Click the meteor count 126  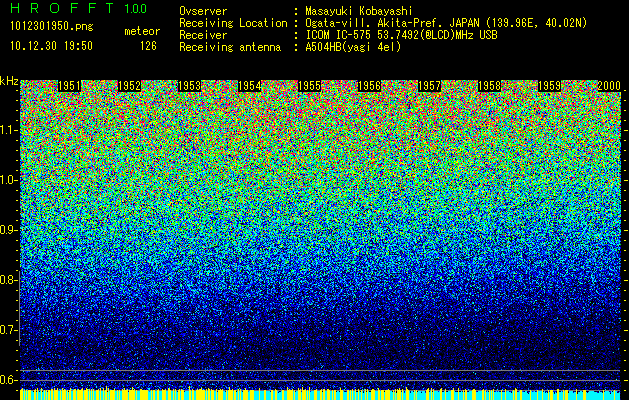pos(148,46)
